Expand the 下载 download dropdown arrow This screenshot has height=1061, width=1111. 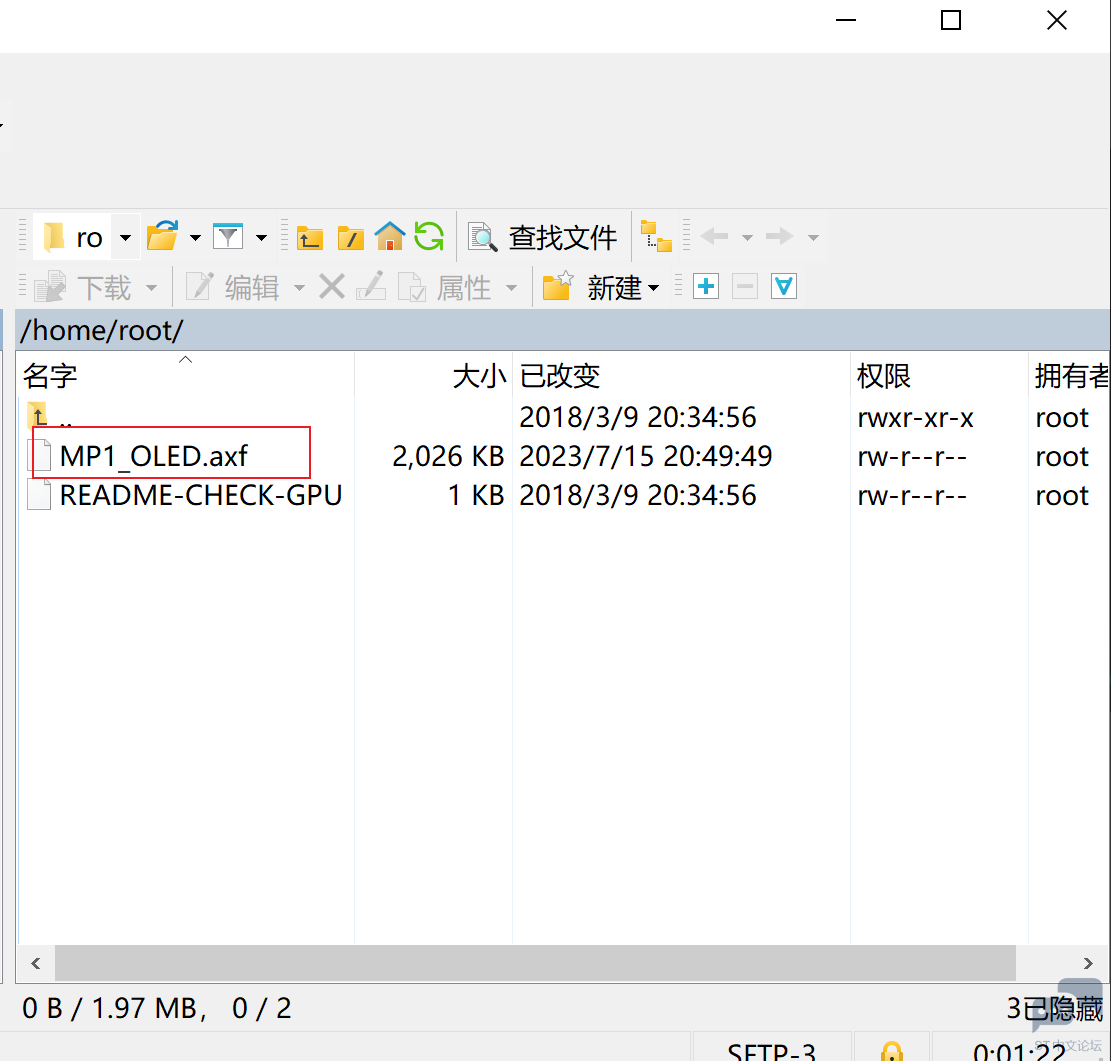pyautogui.click(x=151, y=288)
